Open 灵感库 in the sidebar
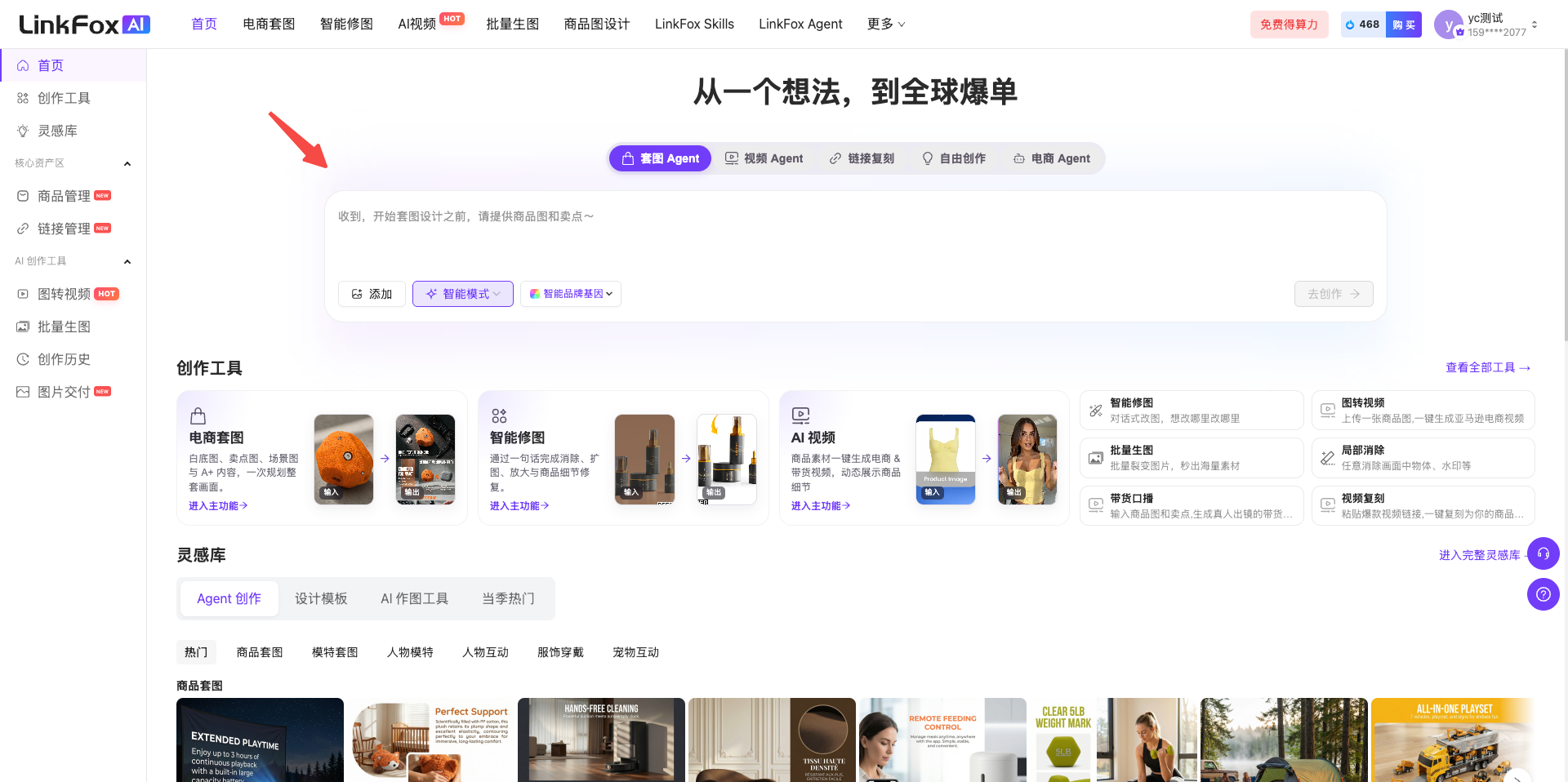Image resolution: width=1568 pixels, height=782 pixels. (73, 131)
